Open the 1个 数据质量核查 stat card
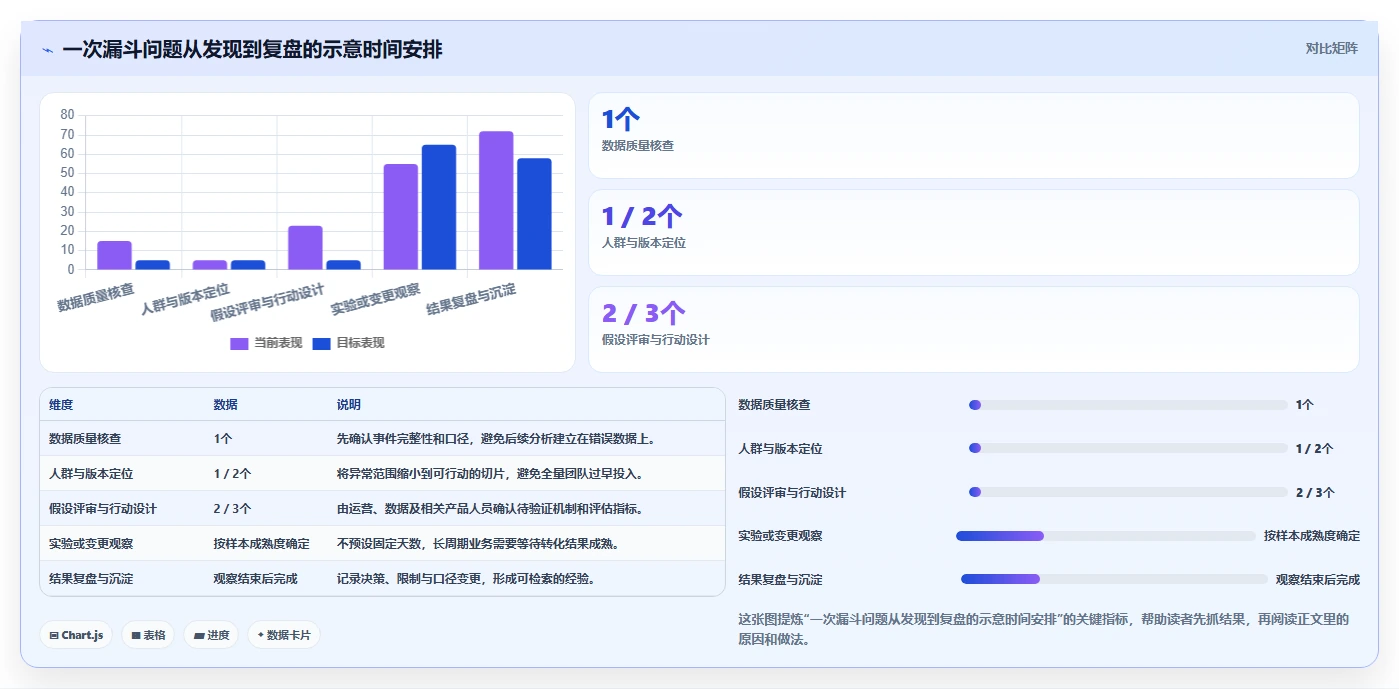This screenshot has height=689, width=1399. pyautogui.click(x=973, y=136)
